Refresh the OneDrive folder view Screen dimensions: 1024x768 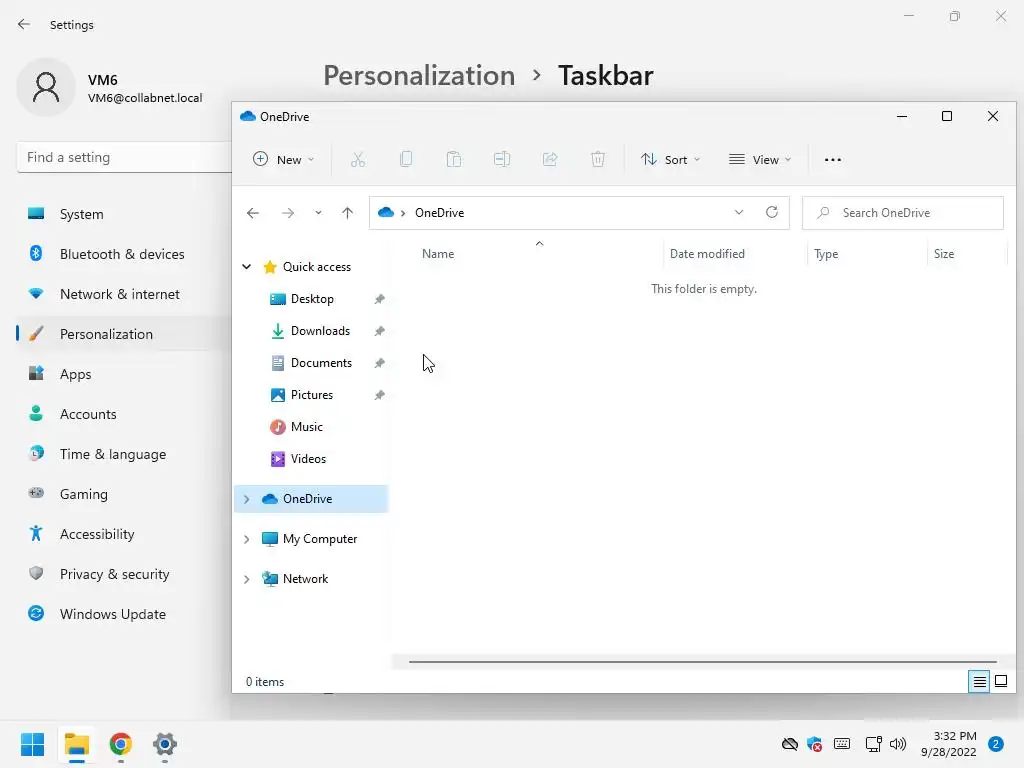pos(772,212)
